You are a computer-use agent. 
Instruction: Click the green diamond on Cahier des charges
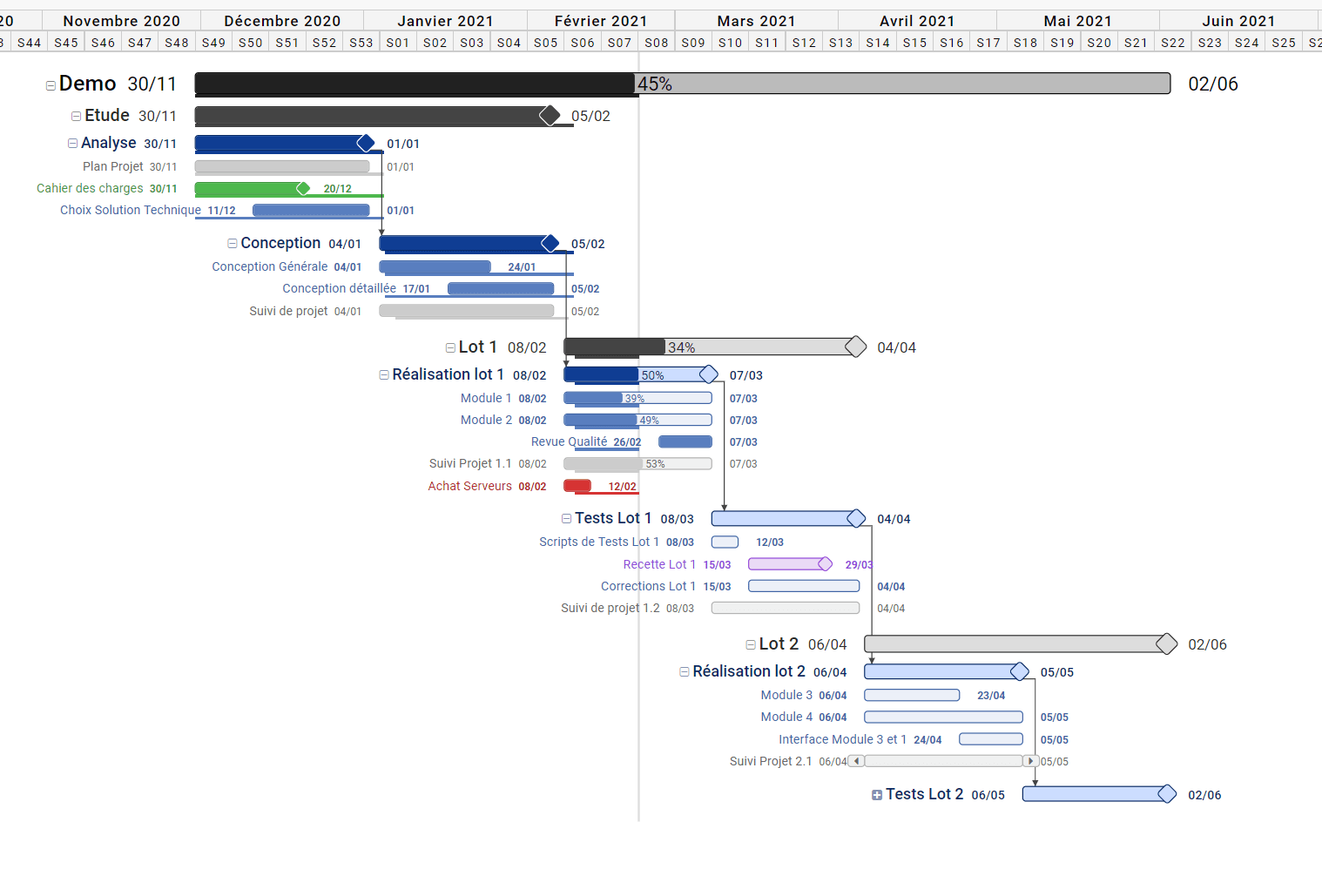(303, 188)
